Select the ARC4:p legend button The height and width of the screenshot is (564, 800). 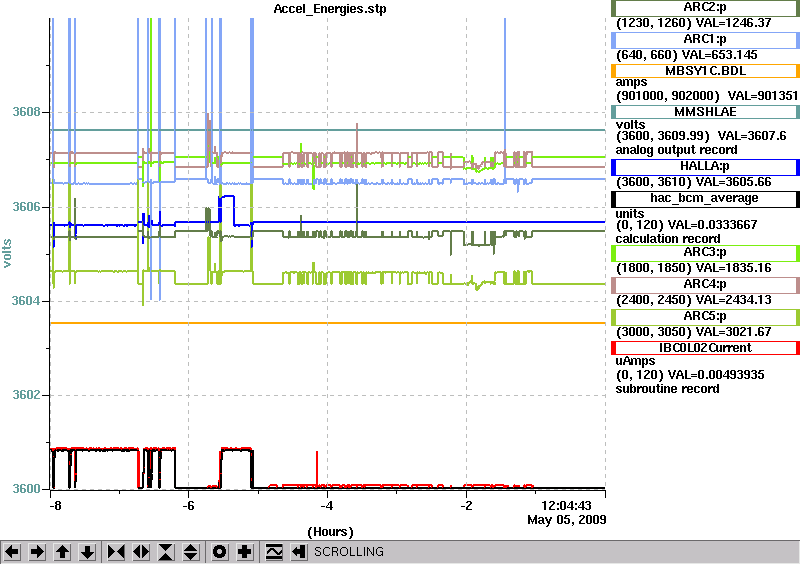(706, 285)
